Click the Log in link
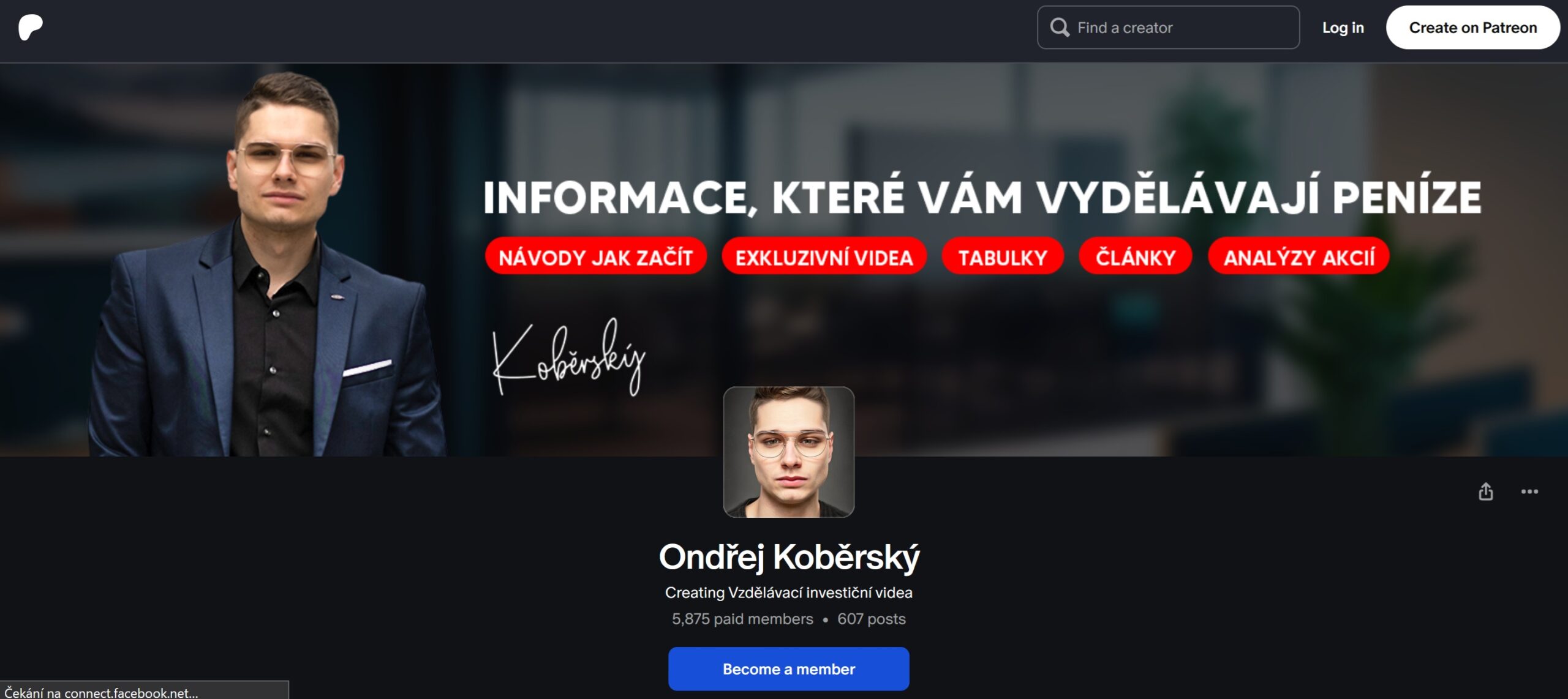 pyautogui.click(x=1343, y=28)
